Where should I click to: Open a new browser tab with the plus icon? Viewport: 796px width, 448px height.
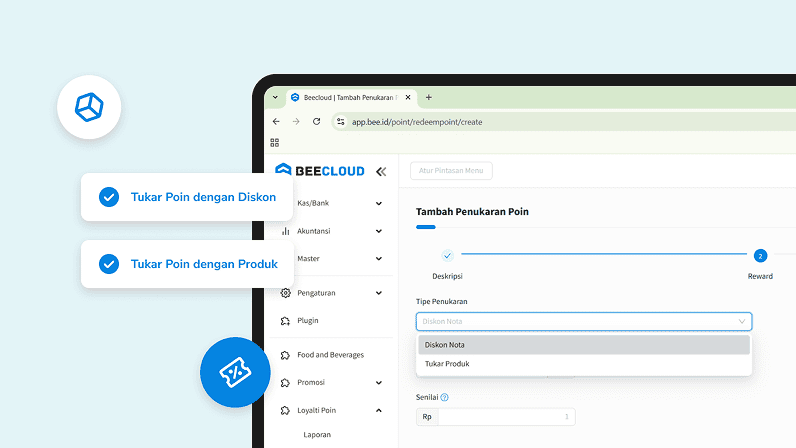pos(428,97)
